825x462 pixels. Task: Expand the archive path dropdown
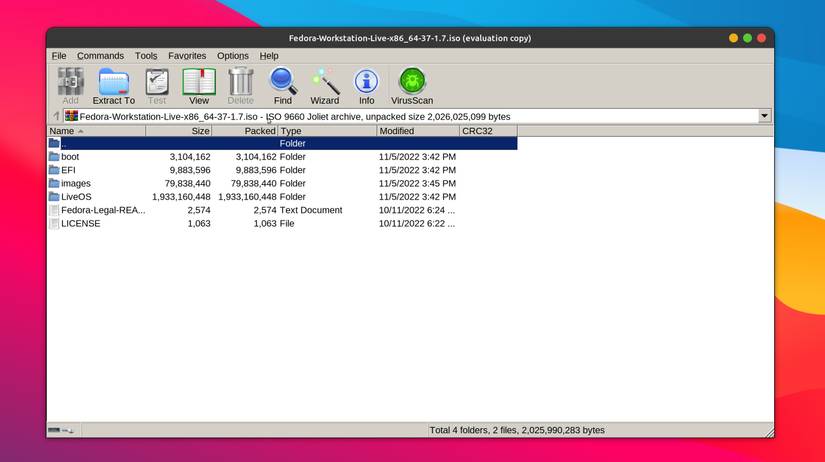click(765, 117)
